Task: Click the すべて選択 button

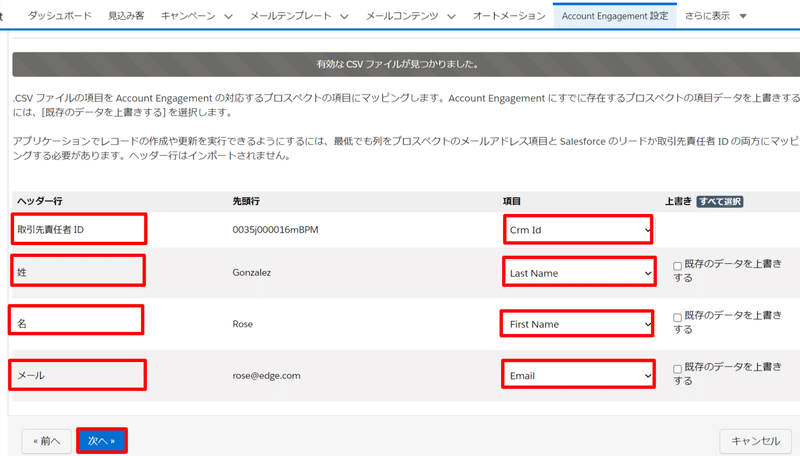Action: click(720, 201)
